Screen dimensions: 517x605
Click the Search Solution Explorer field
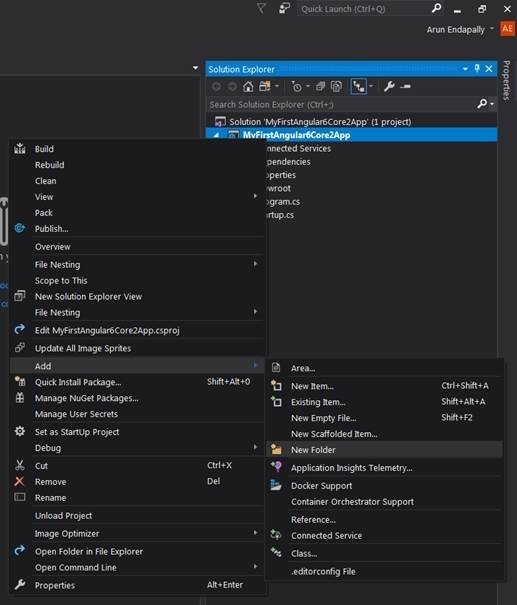click(342, 104)
